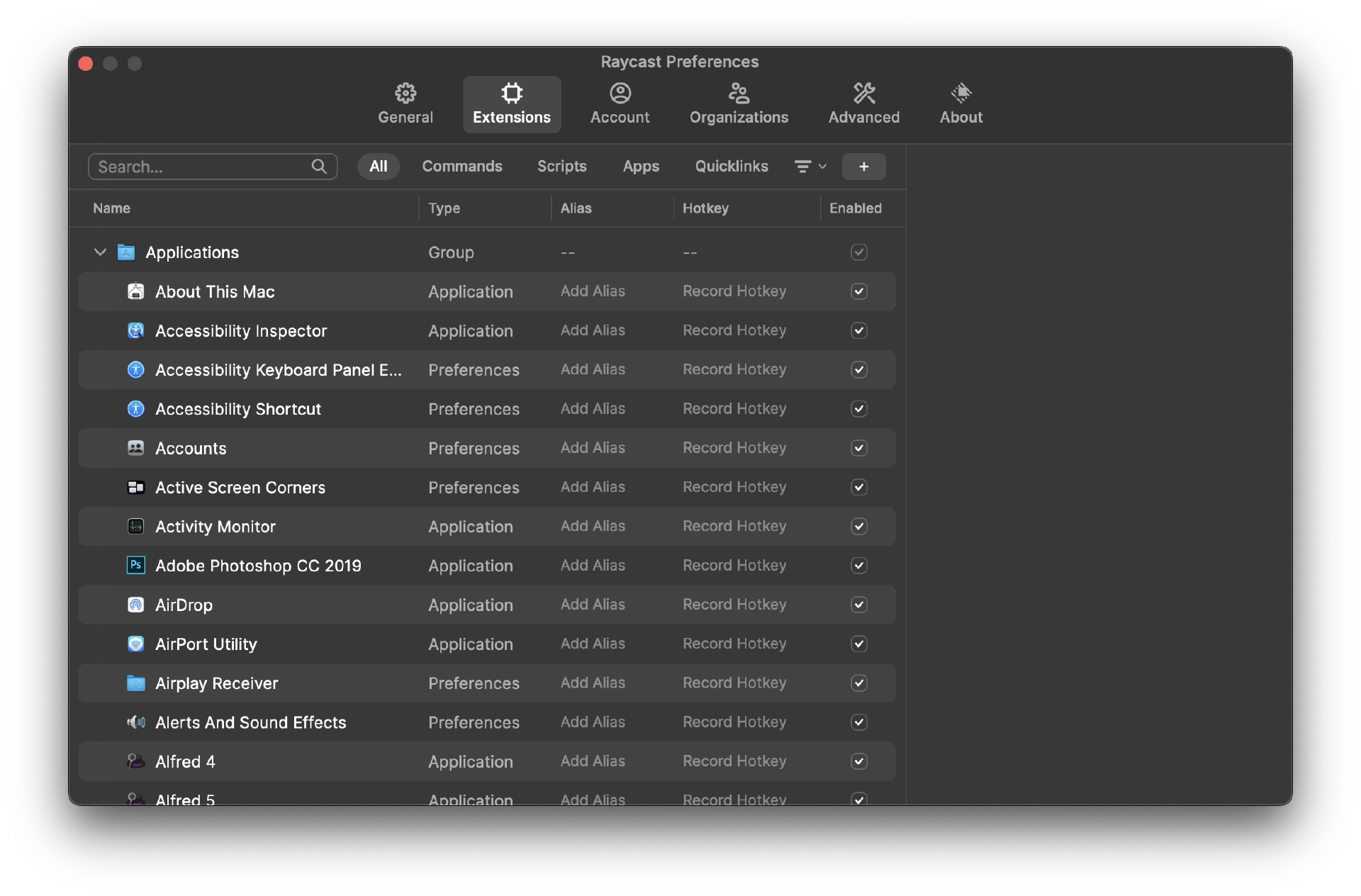The image size is (1361, 896).
Task: Record Hotkey for Accessibility Inspector
Action: pyautogui.click(x=734, y=330)
